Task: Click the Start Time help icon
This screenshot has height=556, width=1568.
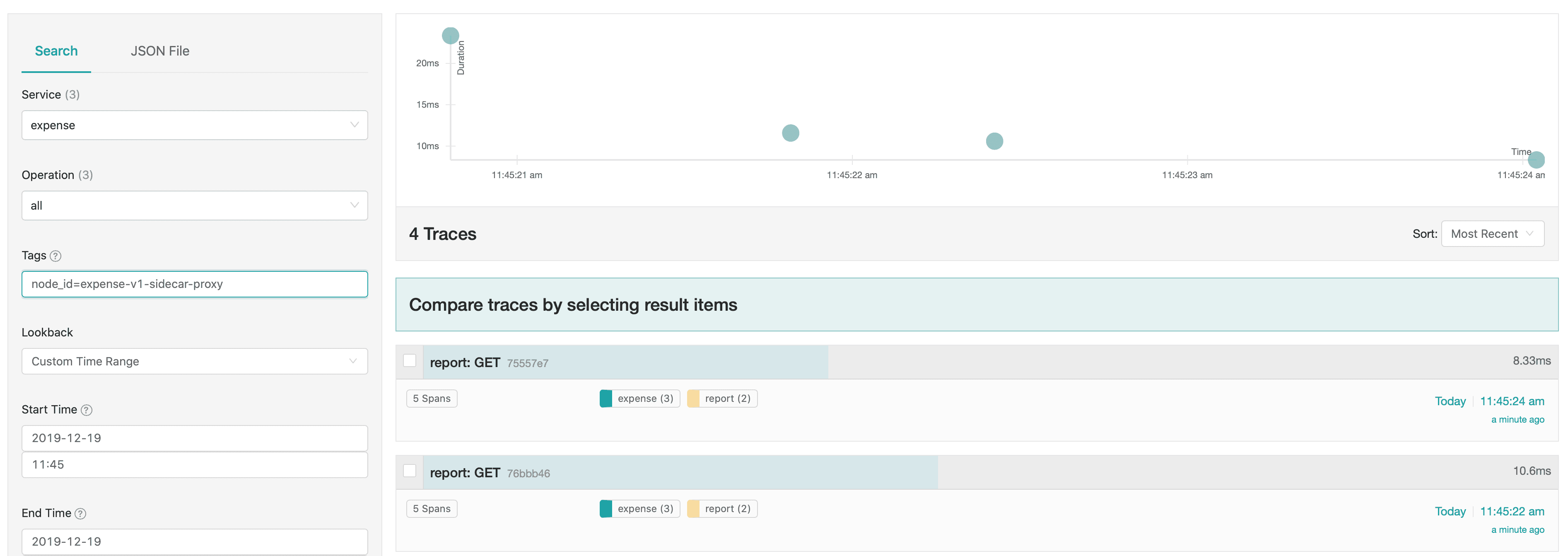Action: click(x=87, y=410)
